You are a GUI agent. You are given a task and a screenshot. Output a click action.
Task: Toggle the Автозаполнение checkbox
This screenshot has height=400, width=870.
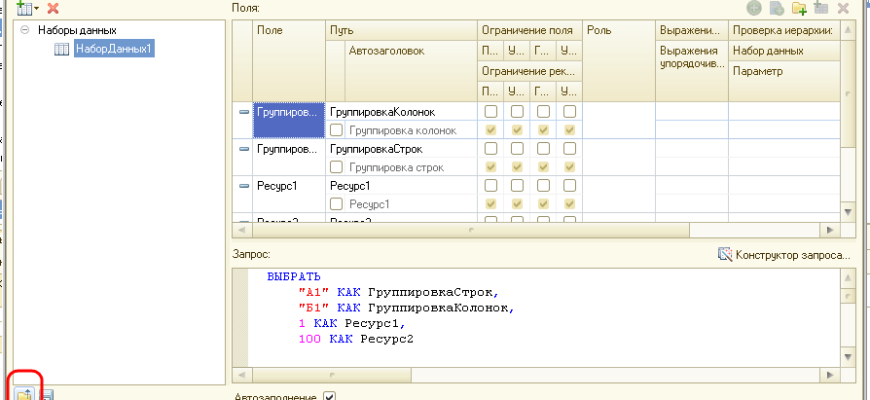click(x=329, y=396)
